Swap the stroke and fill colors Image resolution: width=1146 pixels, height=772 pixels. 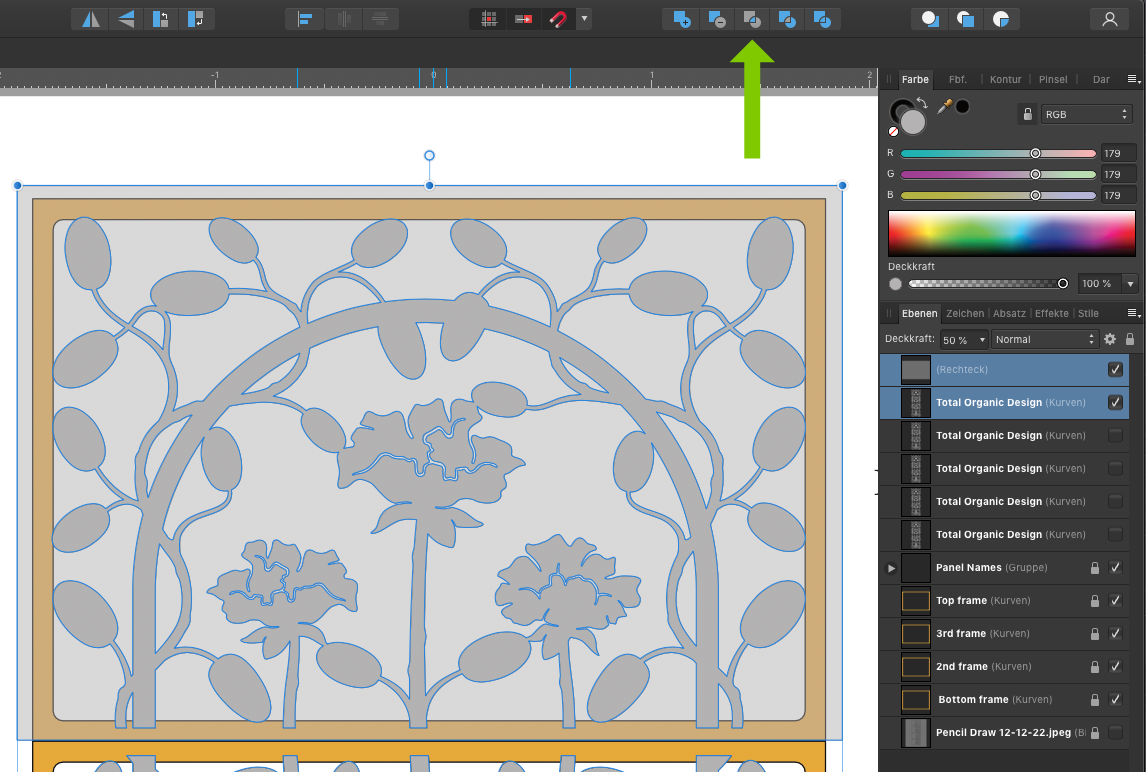pos(922,103)
